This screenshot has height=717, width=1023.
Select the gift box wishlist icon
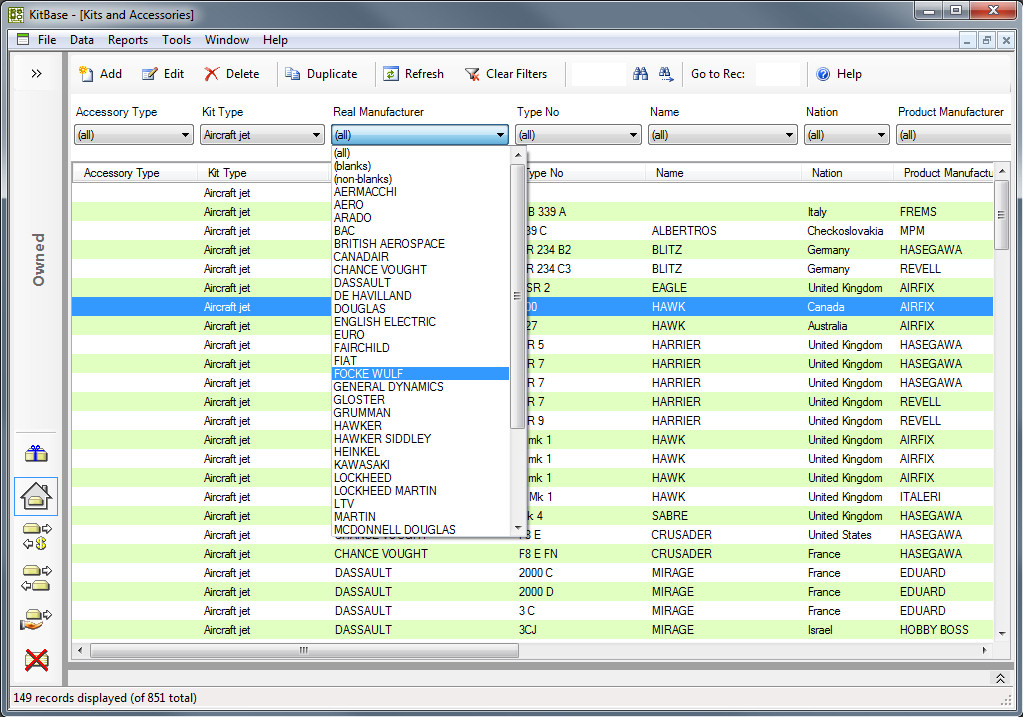point(37,453)
